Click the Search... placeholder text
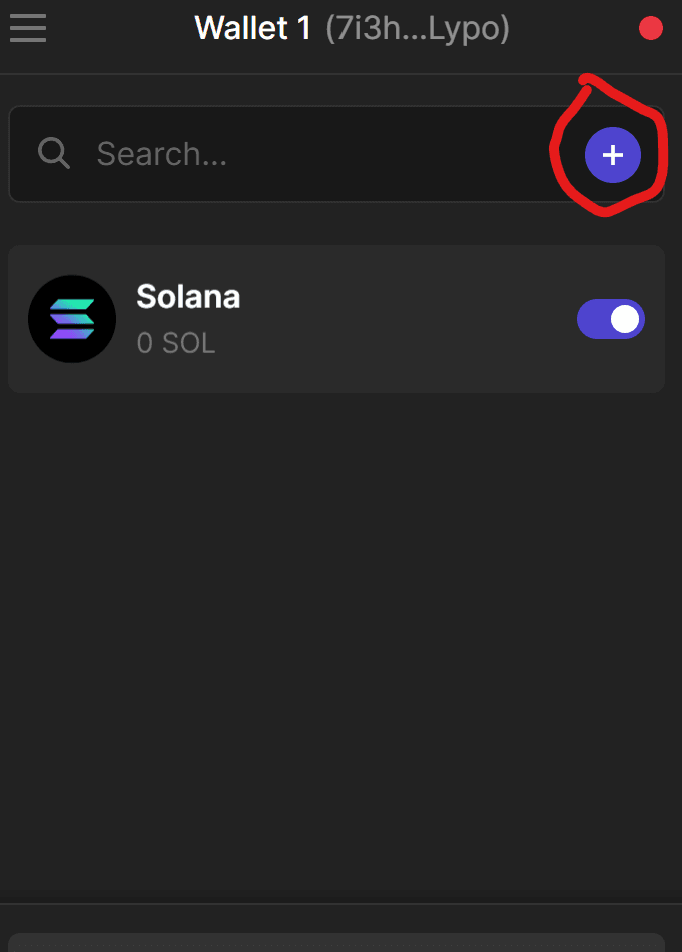682x952 pixels. [162, 154]
